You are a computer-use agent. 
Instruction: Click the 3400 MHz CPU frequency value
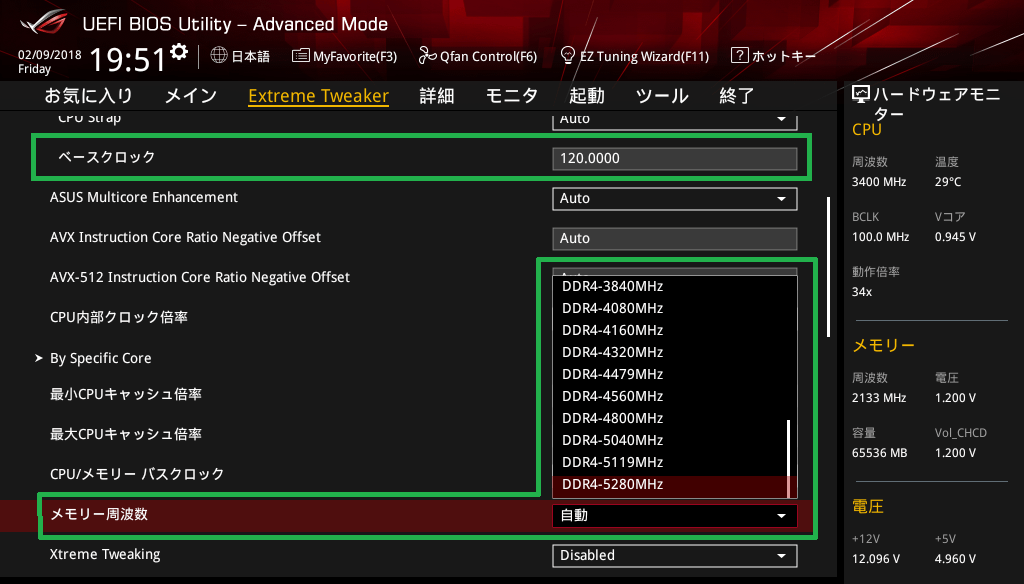click(x=879, y=182)
